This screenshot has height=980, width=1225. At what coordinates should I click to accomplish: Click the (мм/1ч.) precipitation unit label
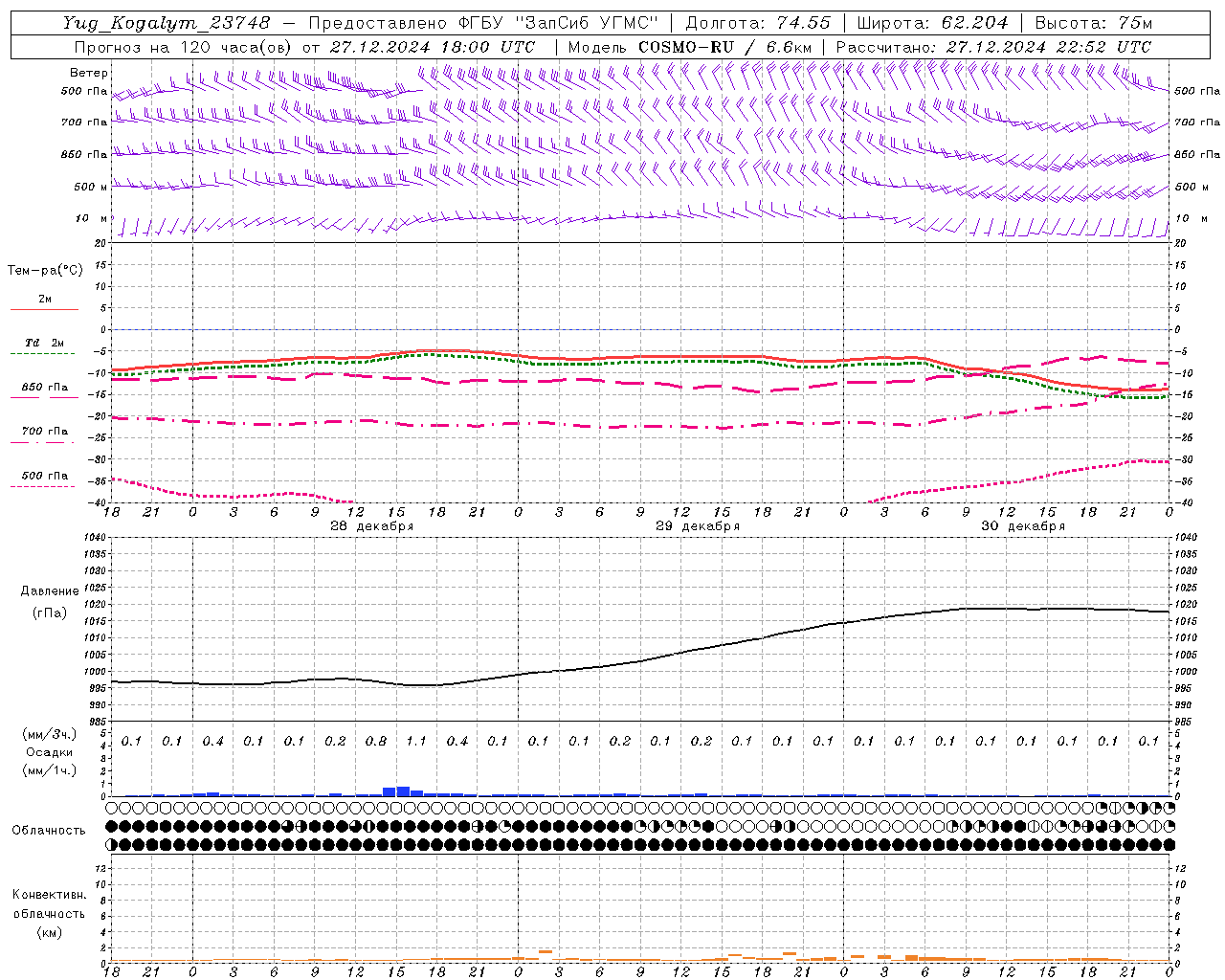[49, 770]
